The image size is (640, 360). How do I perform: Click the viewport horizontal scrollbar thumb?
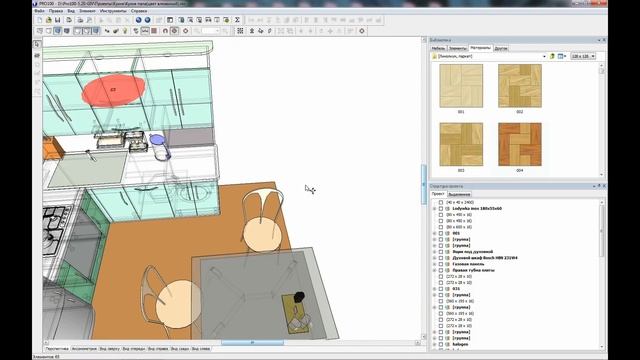point(252,342)
